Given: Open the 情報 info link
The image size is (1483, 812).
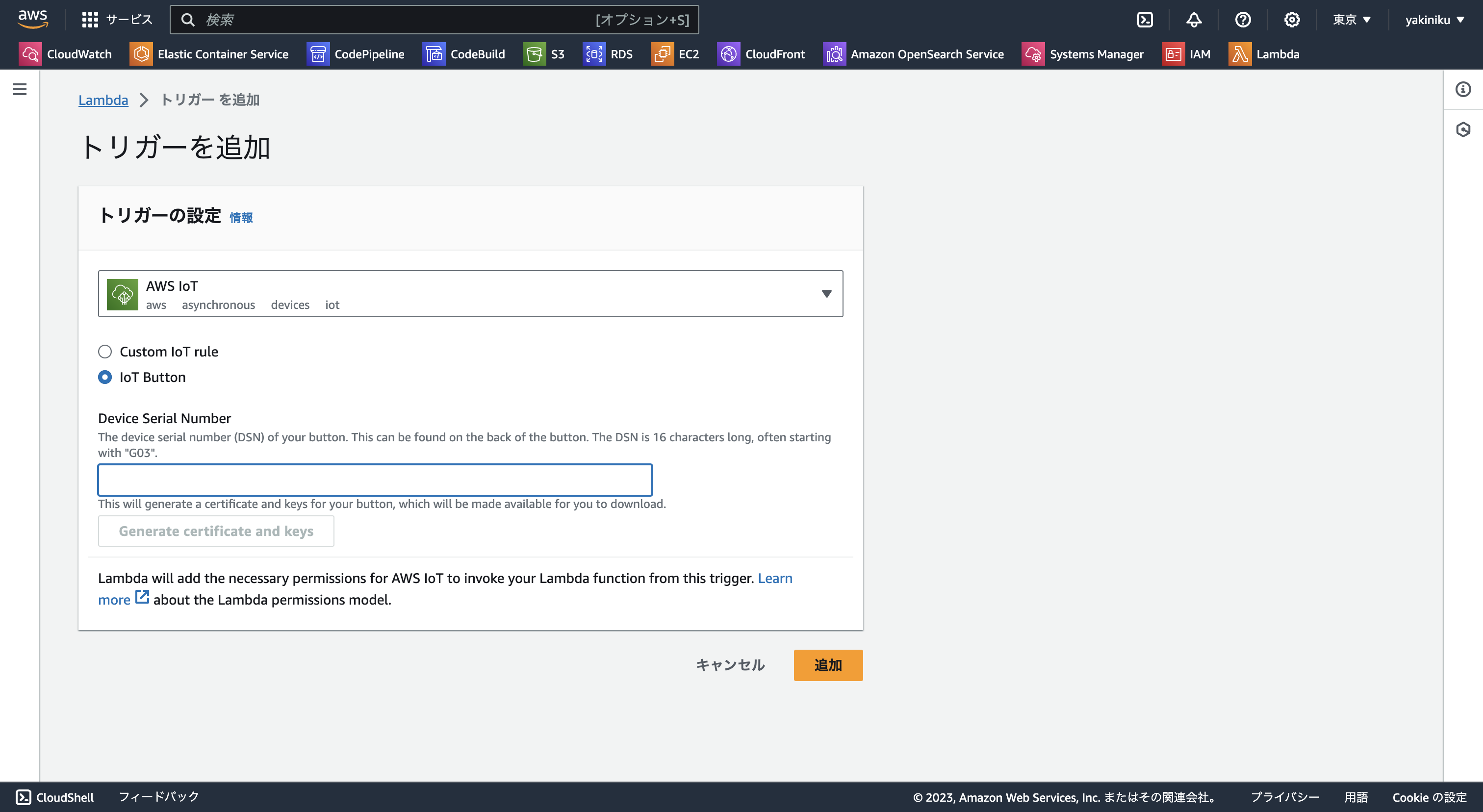Looking at the screenshot, I should tap(241, 218).
